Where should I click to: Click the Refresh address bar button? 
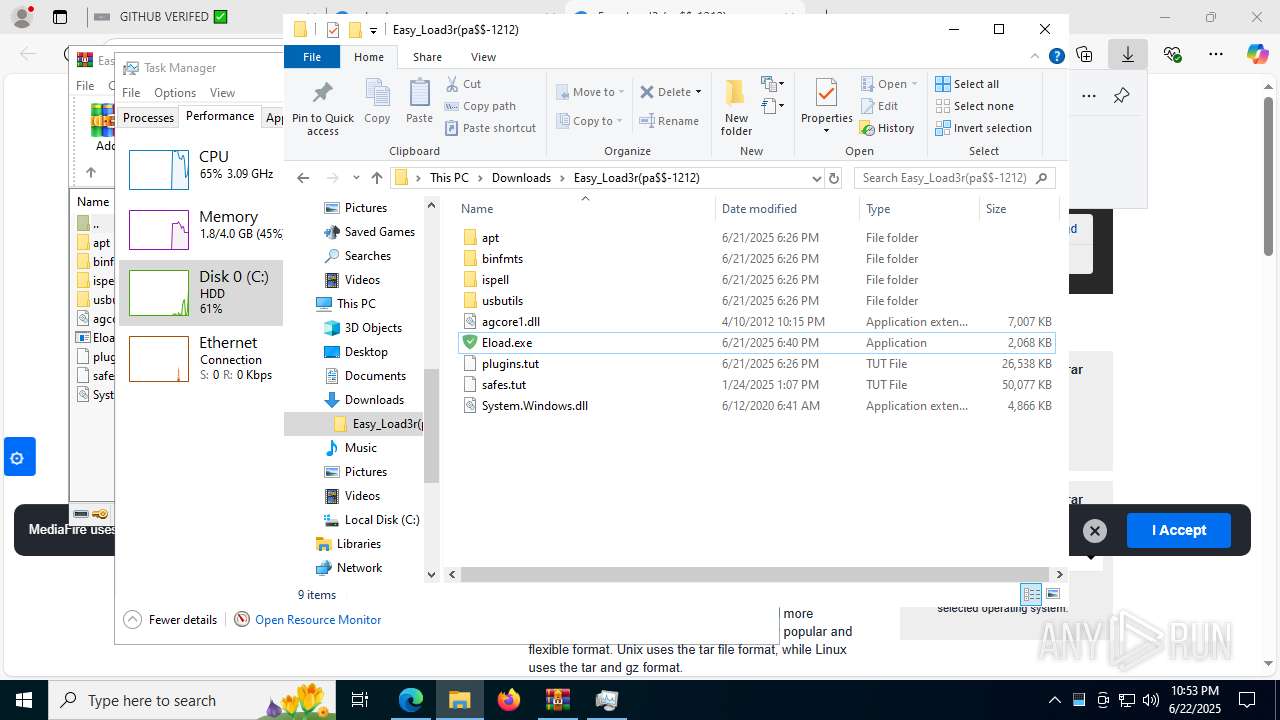point(834,178)
